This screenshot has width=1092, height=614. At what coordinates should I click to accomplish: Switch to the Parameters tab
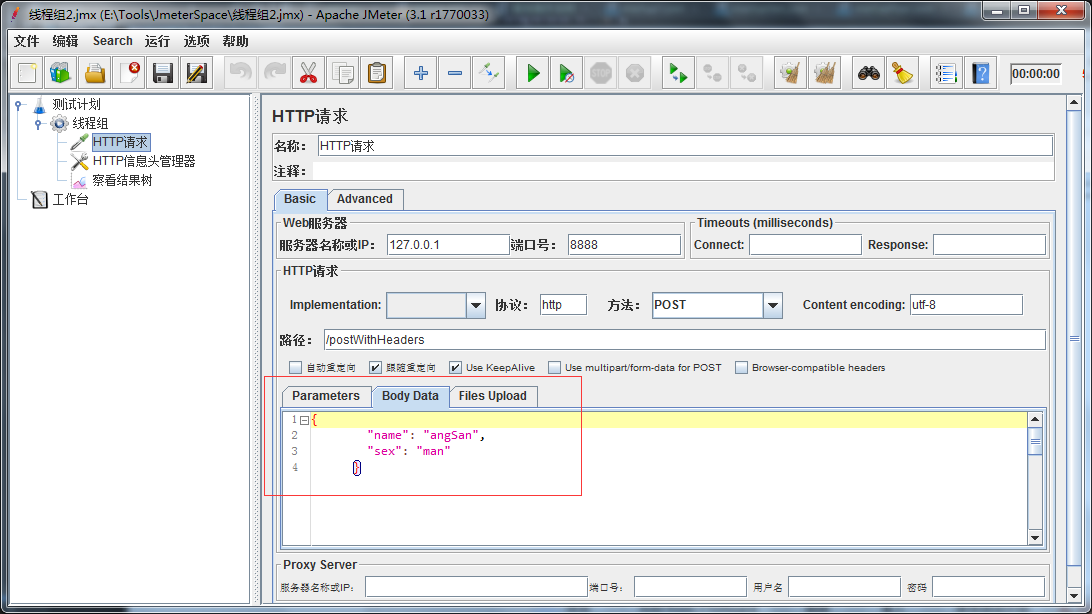pyautogui.click(x=326, y=396)
